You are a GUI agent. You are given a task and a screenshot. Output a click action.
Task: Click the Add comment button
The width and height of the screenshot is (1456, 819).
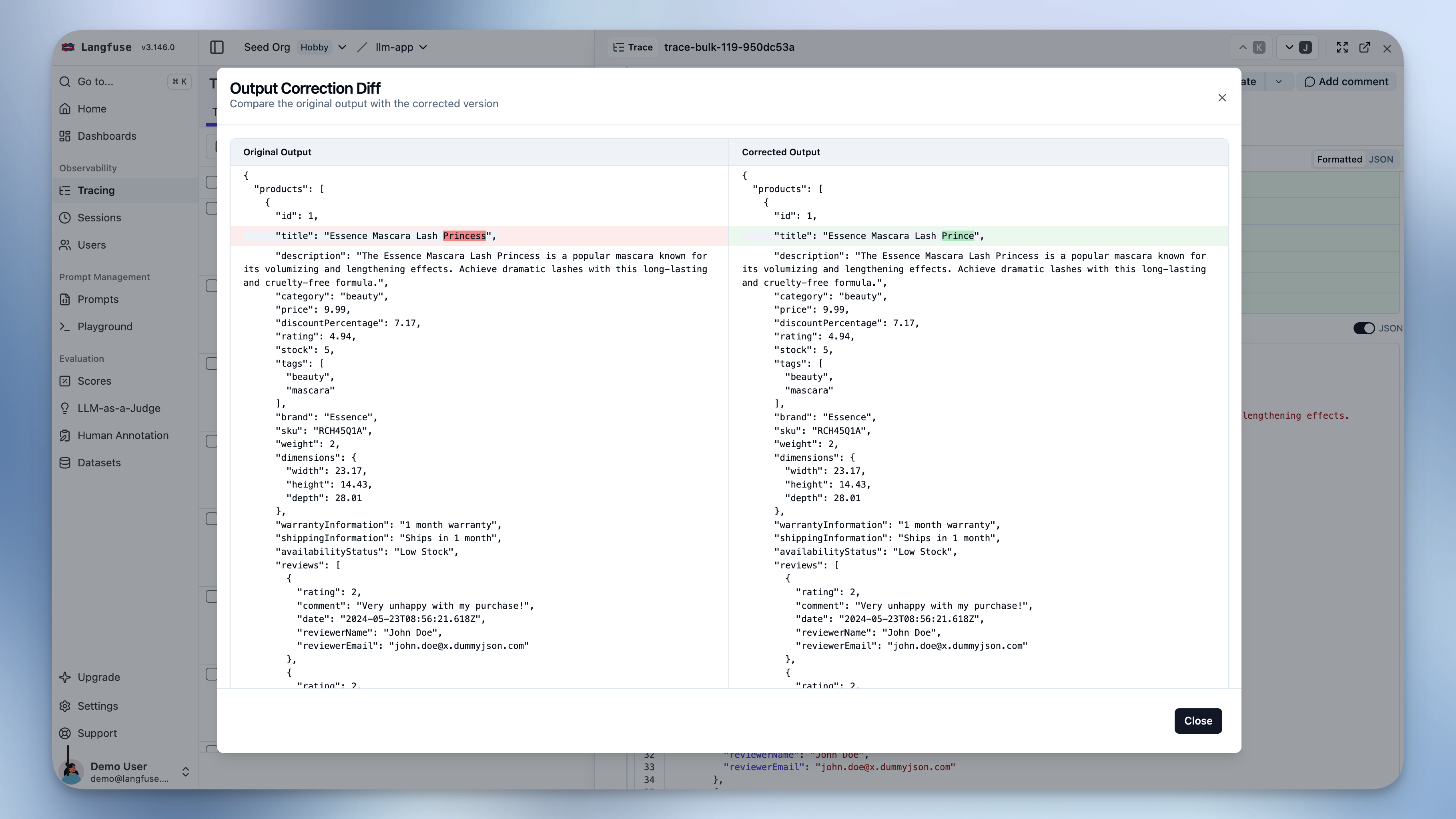pos(1347,81)
